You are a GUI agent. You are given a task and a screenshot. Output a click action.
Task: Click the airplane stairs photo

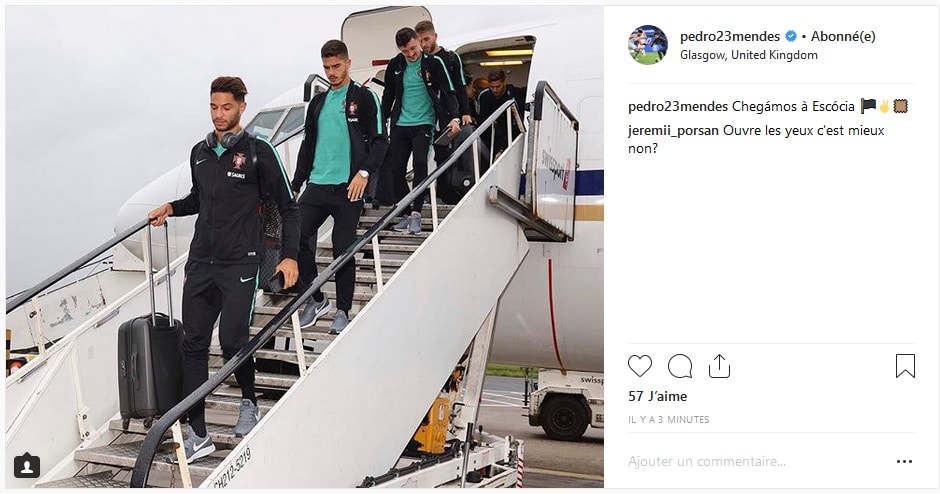(x=305, y=247)
